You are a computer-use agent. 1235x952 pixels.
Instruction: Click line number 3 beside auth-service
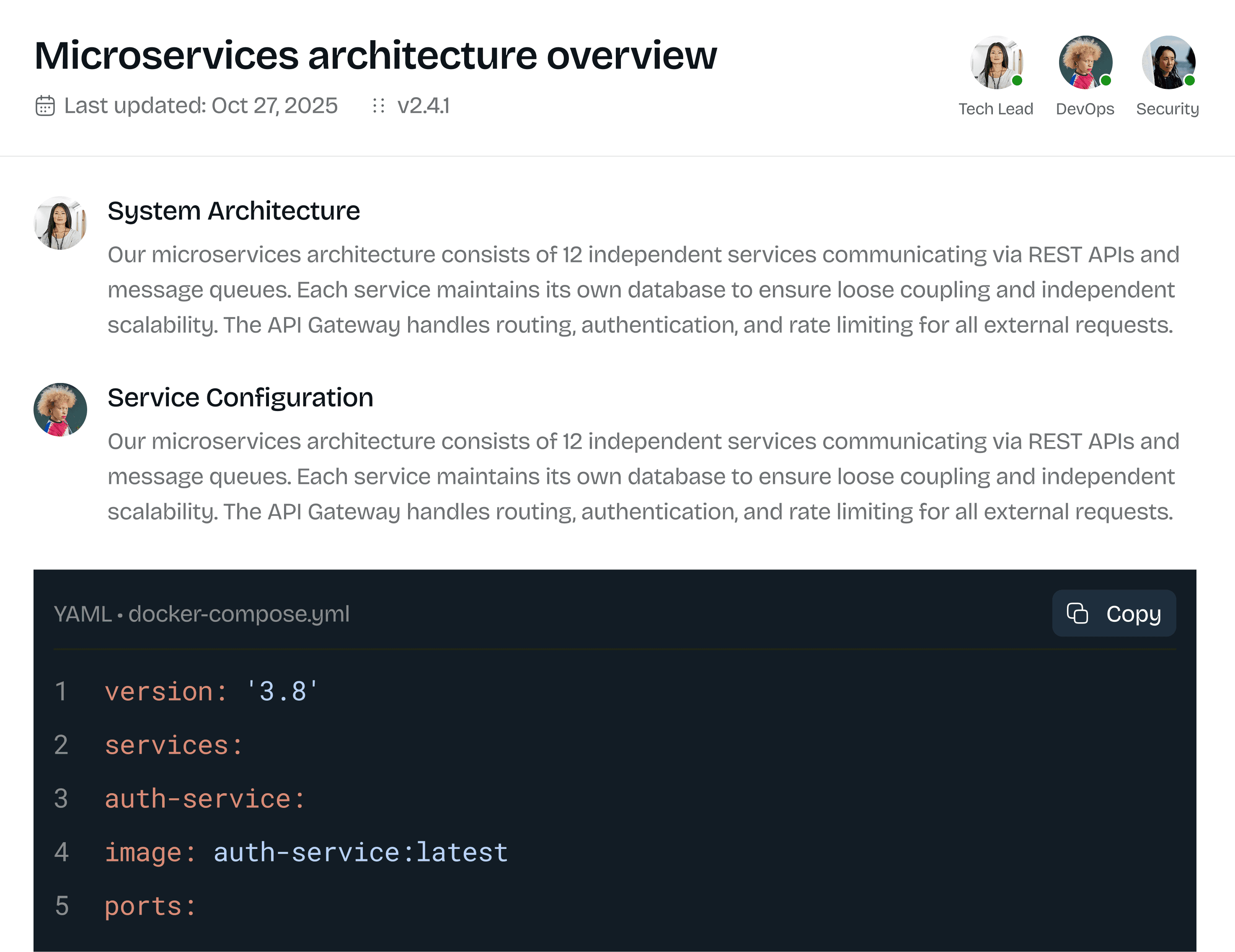point(61,799)
